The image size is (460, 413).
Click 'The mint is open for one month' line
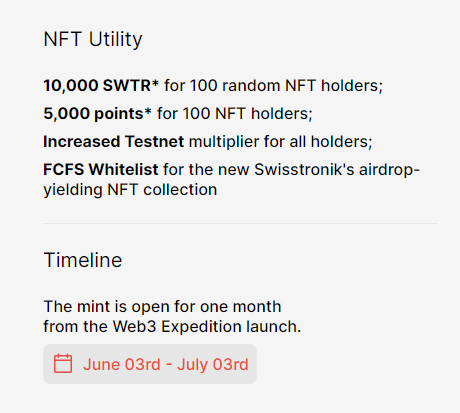[x=162, y=307]
